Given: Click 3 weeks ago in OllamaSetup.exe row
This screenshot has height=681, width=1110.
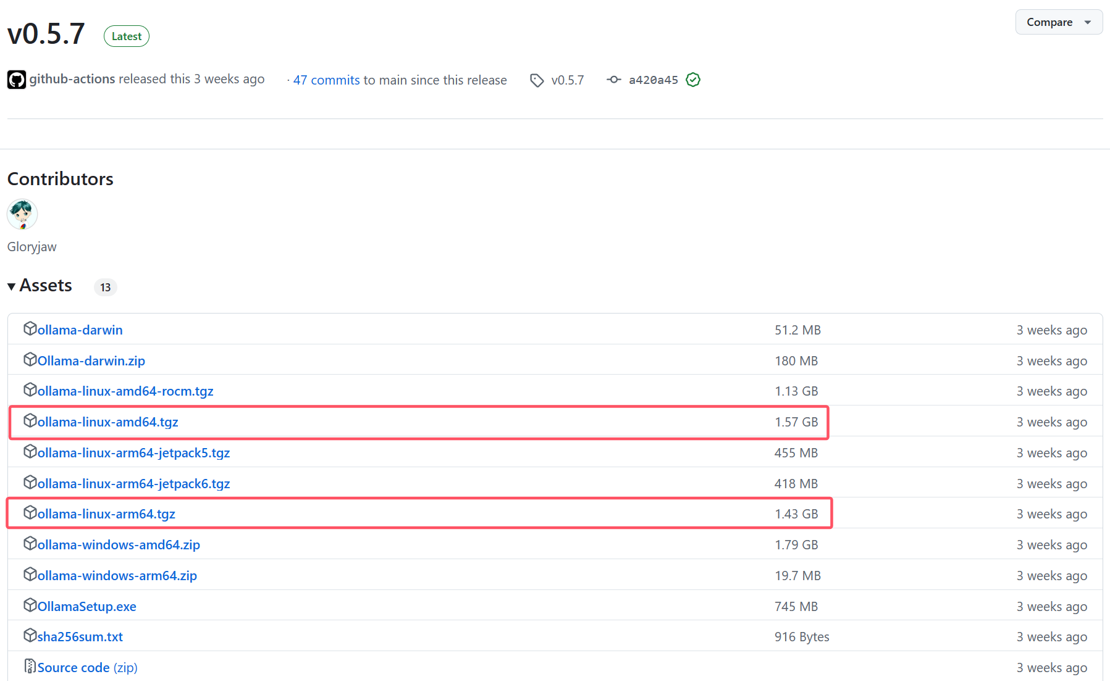Looking at the screenshot, I should pyautogui.click(x=1052, y=607).
